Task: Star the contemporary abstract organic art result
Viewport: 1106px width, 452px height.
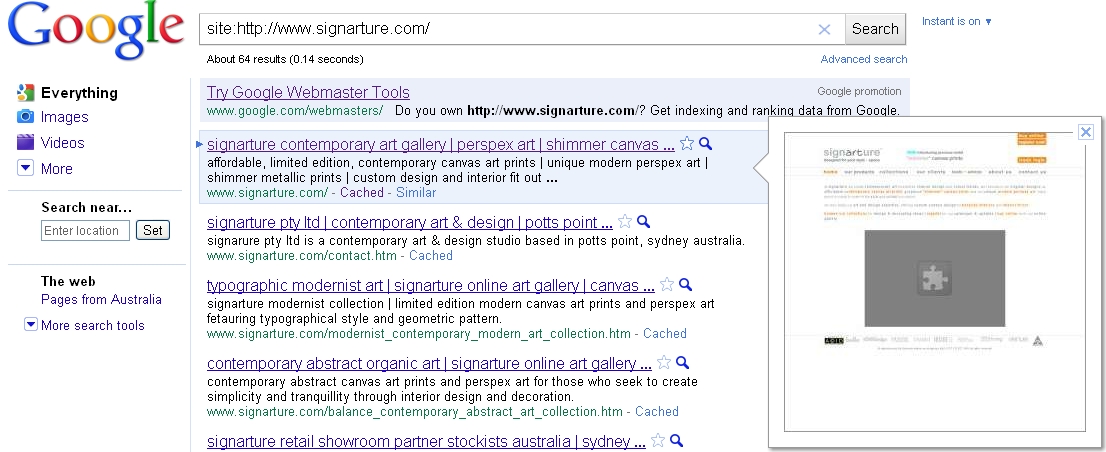Action: (664, 362)
